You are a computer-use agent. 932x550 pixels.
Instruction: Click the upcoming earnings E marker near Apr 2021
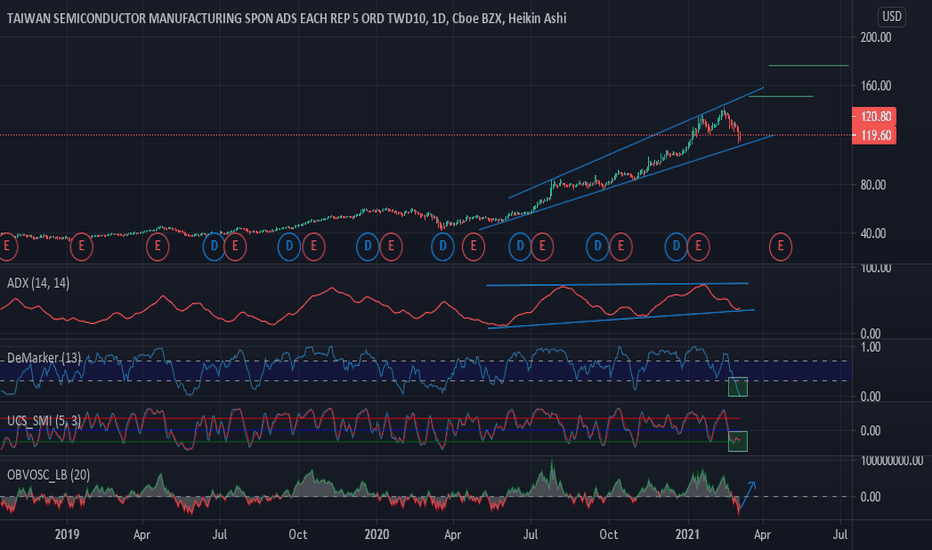(x=780, y=247)
